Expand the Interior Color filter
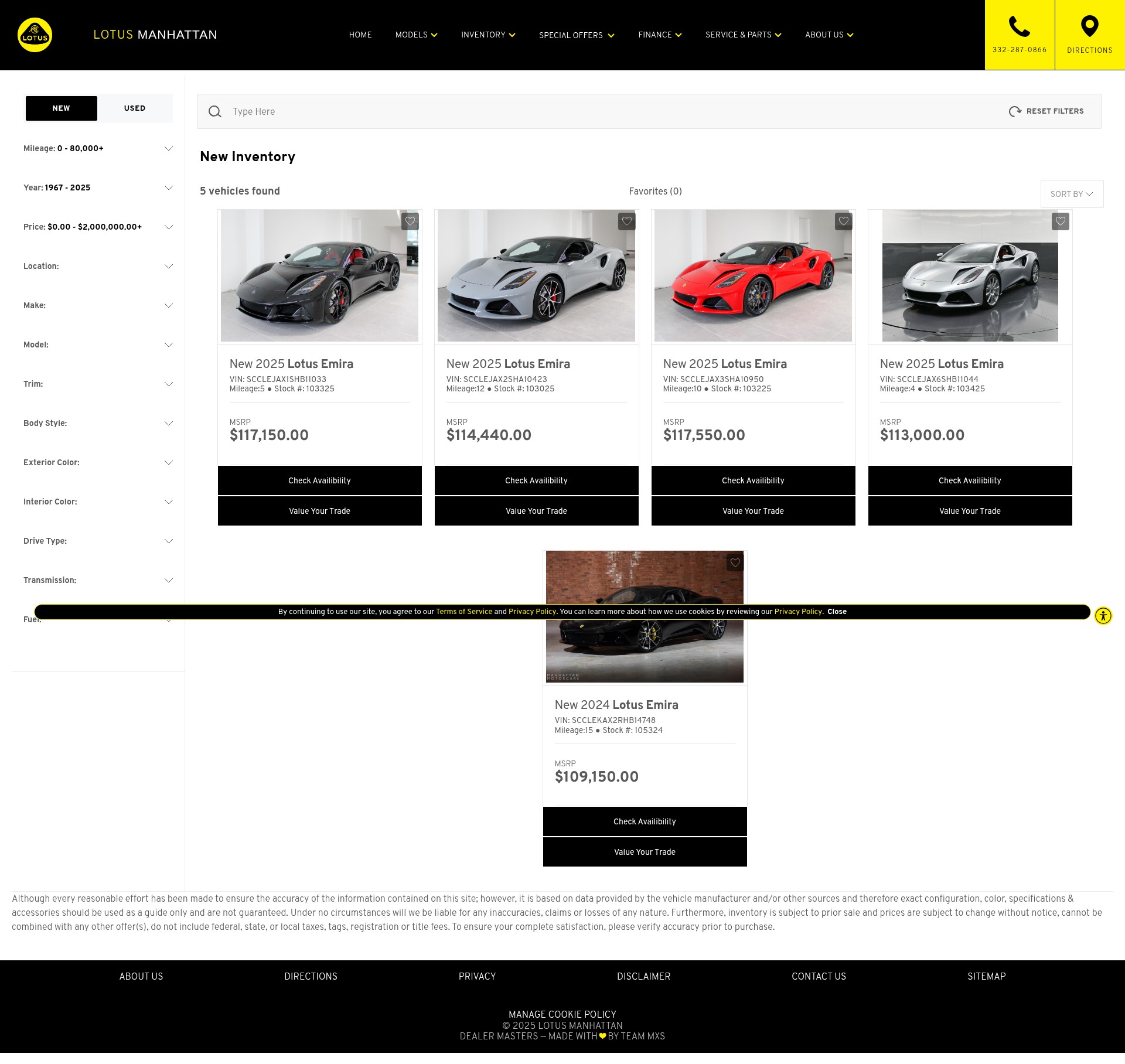The width and height of the screenshot is (1125, 1064). (x=98, y=502)
